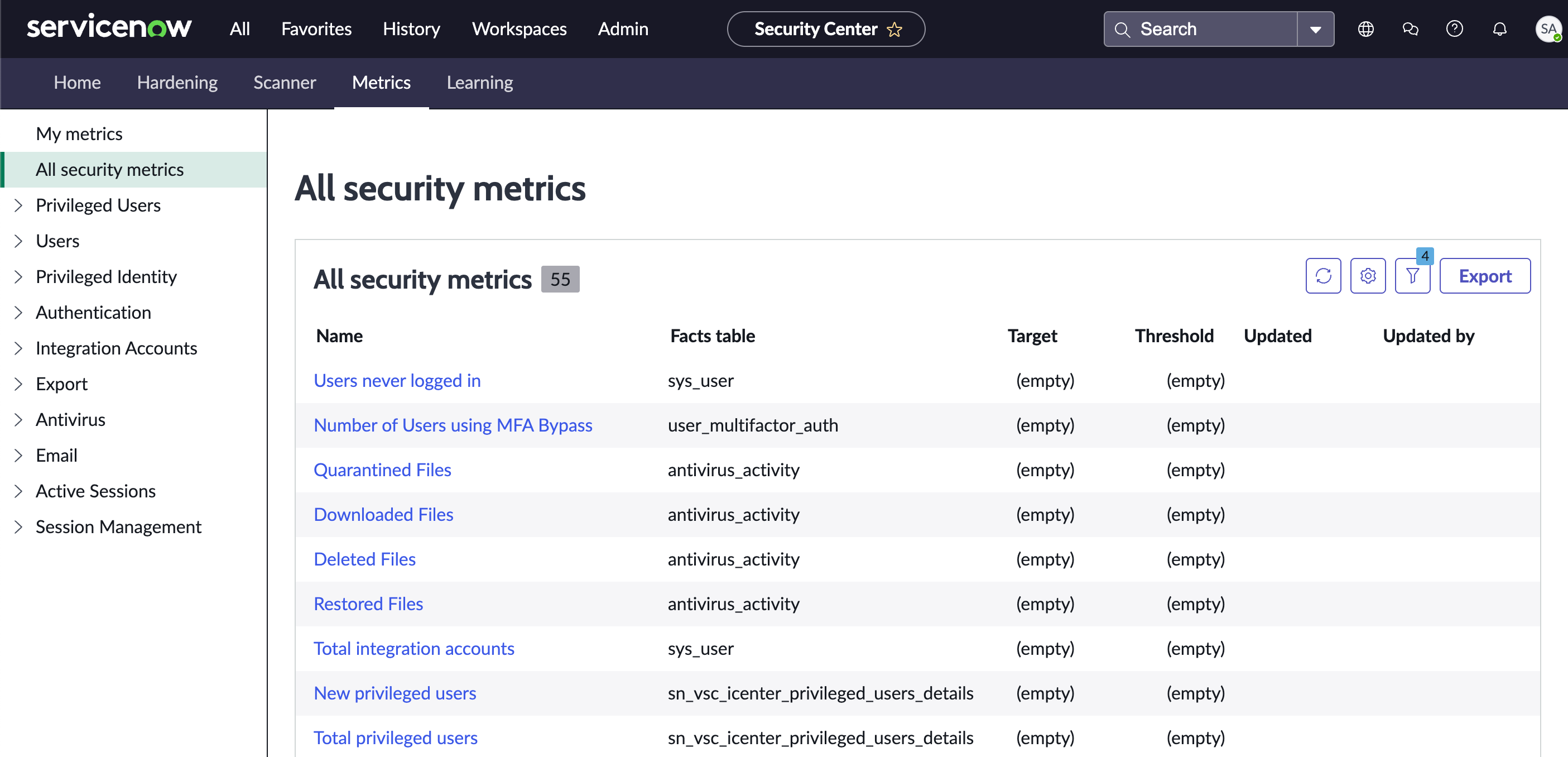Image resolution: width=1568 pixels, height=757 pixels.
Task: Open the list settings gear icon
Action: pyautogui.click(x=1368, y=276)
